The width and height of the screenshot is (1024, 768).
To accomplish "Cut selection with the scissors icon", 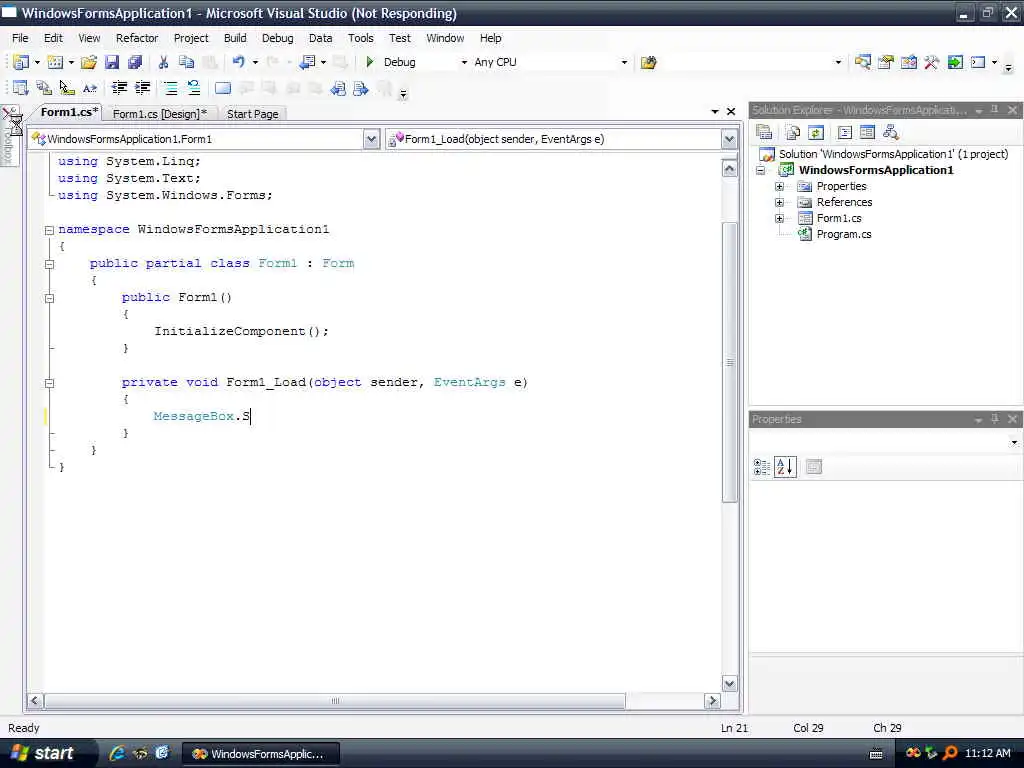I will click(x=163, y=62).
